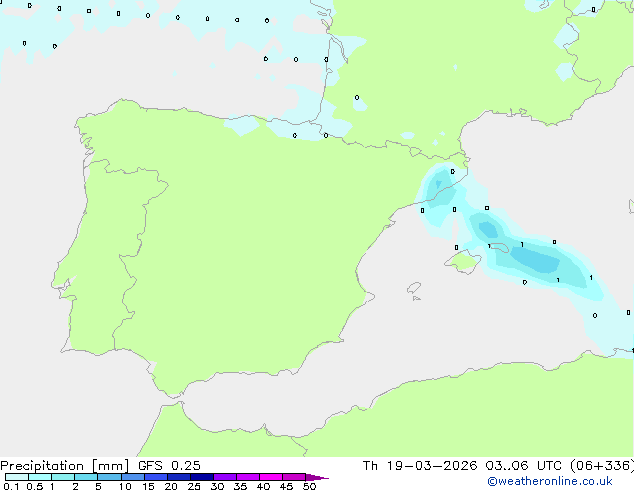Select the 10–15 mm blue legend swatch
The height and width of the screenshot is (490, 634).
[x=133, y=477]
